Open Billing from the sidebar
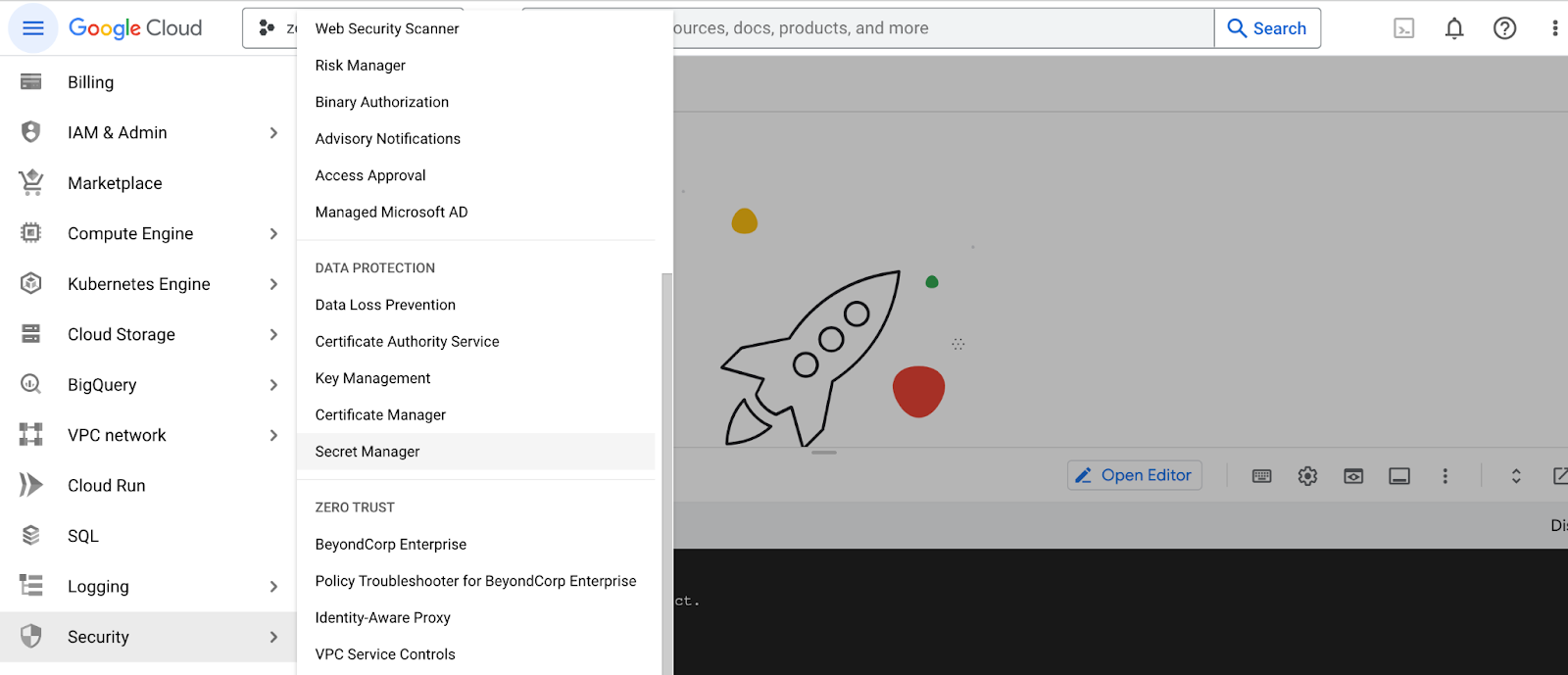The image size is (1568, 675). pyautogui.click(x=90, y=82)
